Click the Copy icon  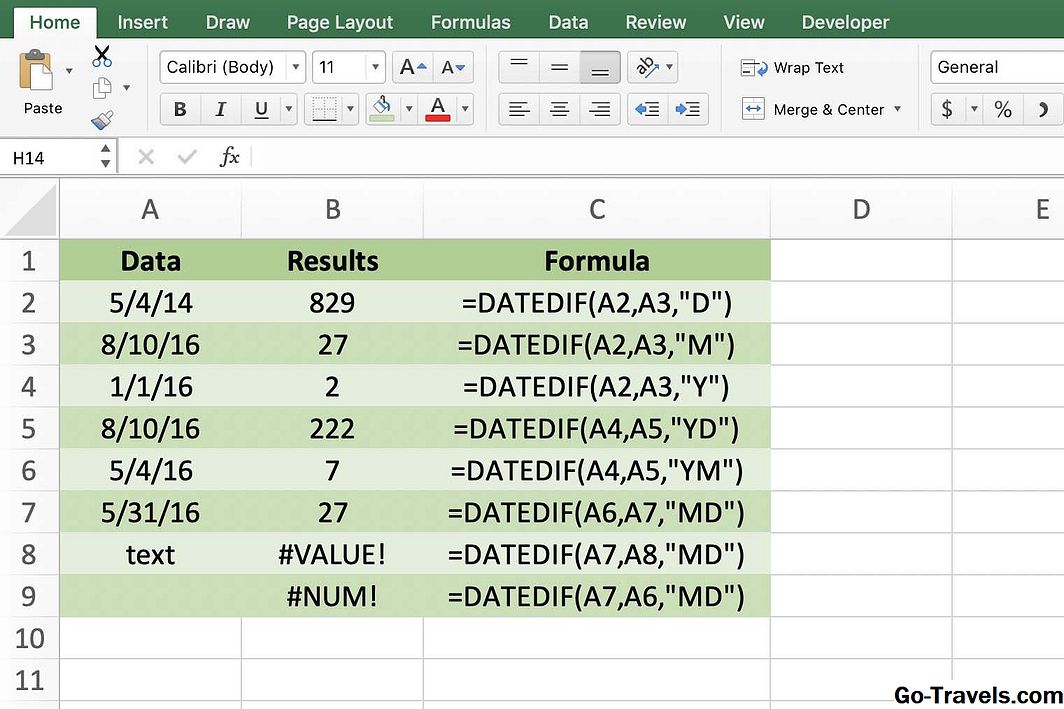[x=101, y=88]
